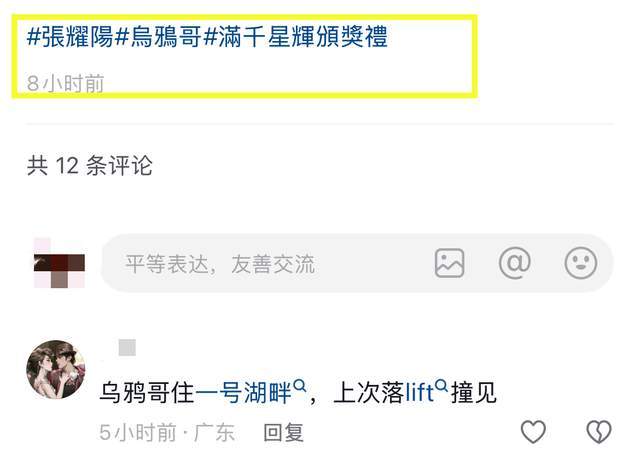Screen dimensions: 640x455
Task: Search the linked term 一号湖畔
Action: 243,393
